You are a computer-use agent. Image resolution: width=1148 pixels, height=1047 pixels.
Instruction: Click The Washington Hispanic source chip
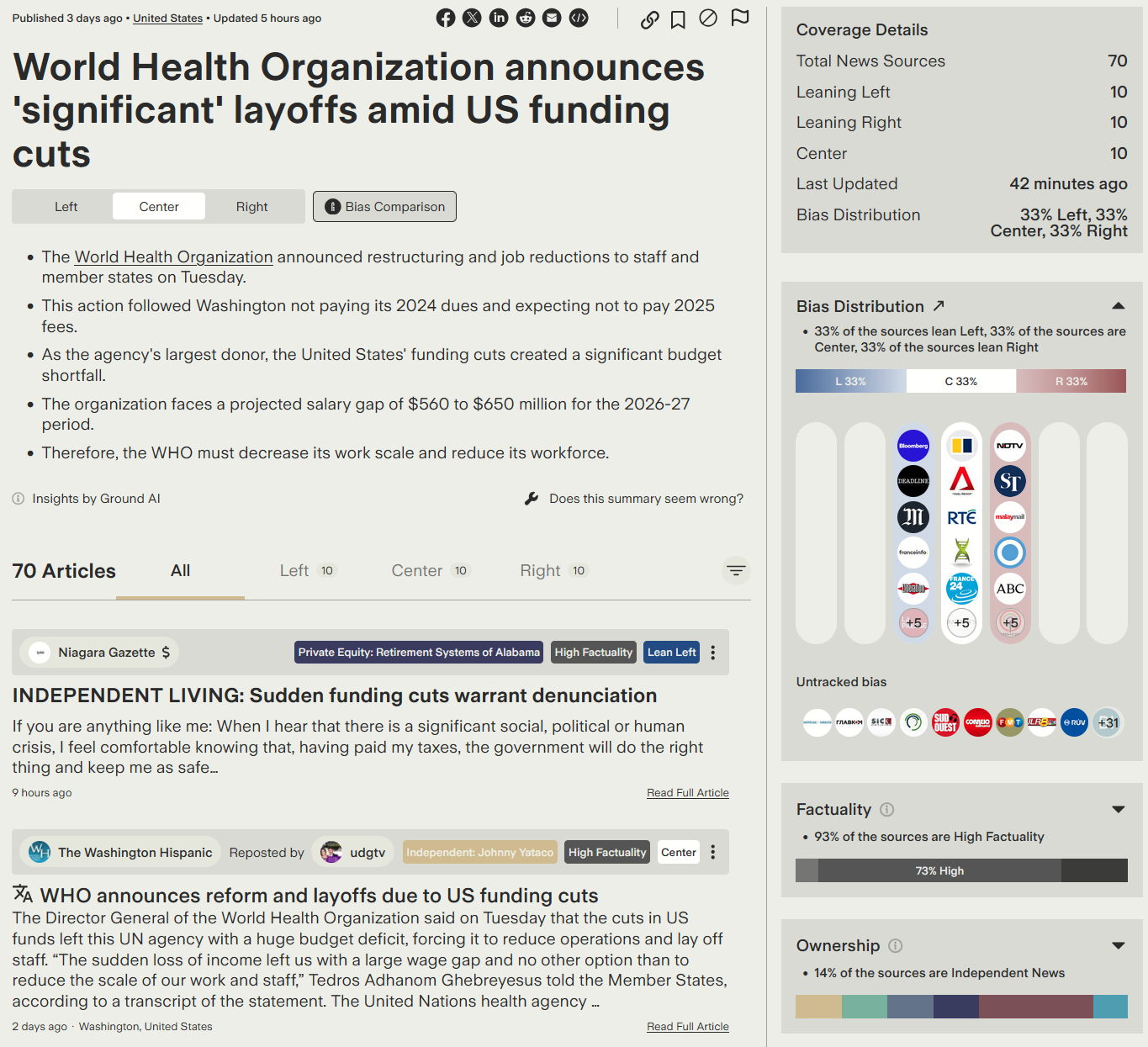[x=120, y=852]
